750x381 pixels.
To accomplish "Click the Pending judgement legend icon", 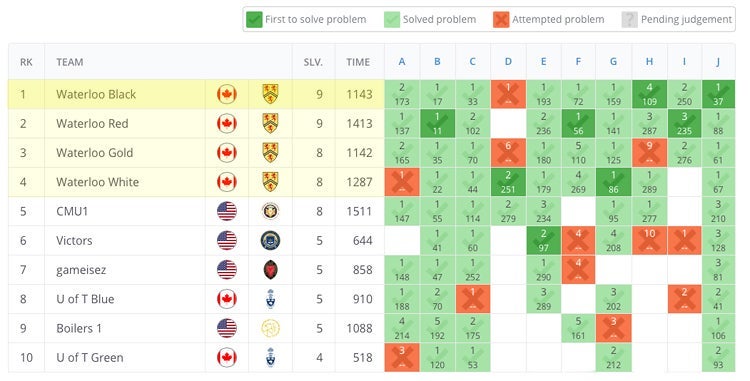I will pos(629,20).
